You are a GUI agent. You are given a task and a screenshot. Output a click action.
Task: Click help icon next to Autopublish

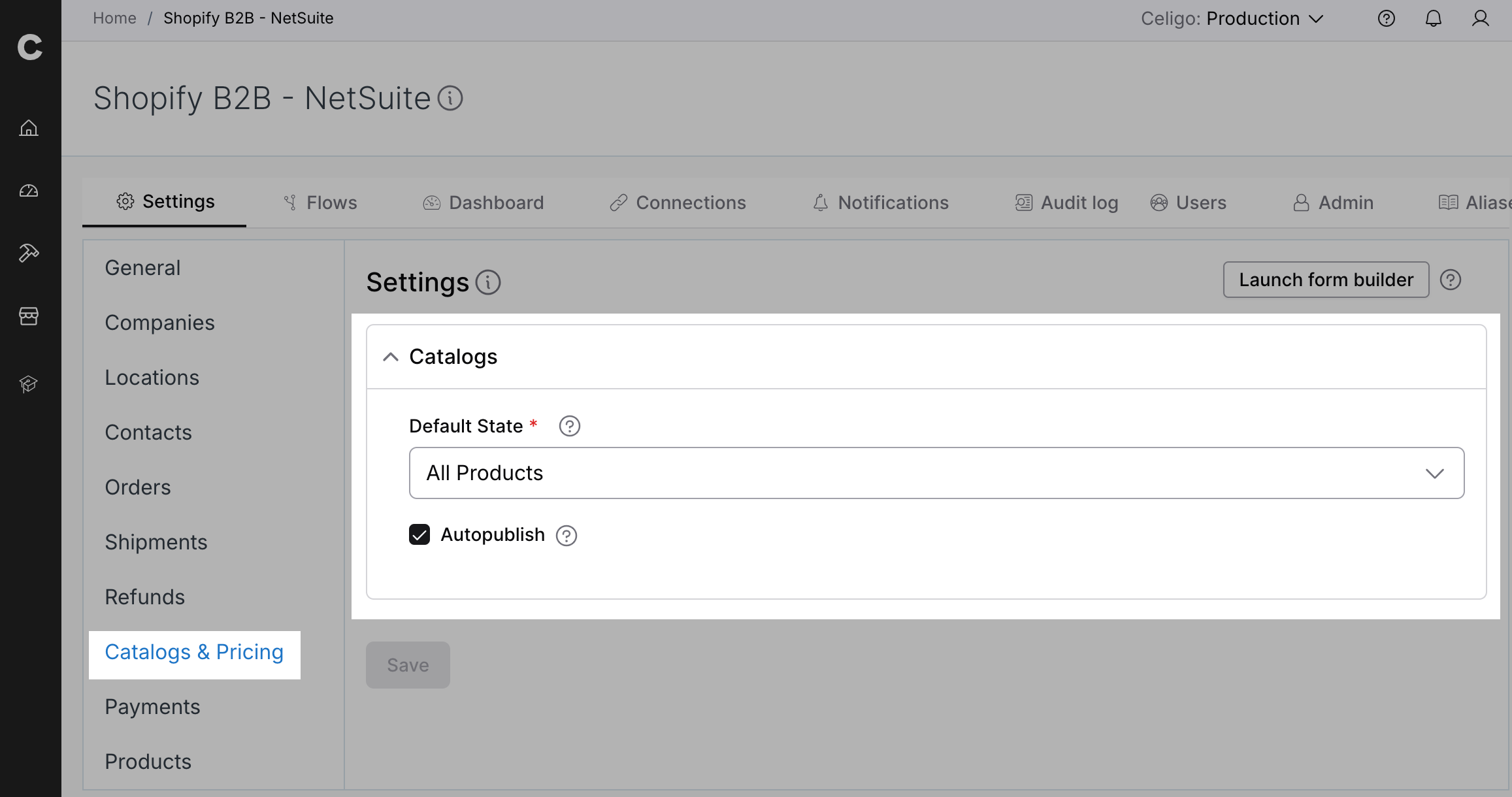[x=567, y=536]
